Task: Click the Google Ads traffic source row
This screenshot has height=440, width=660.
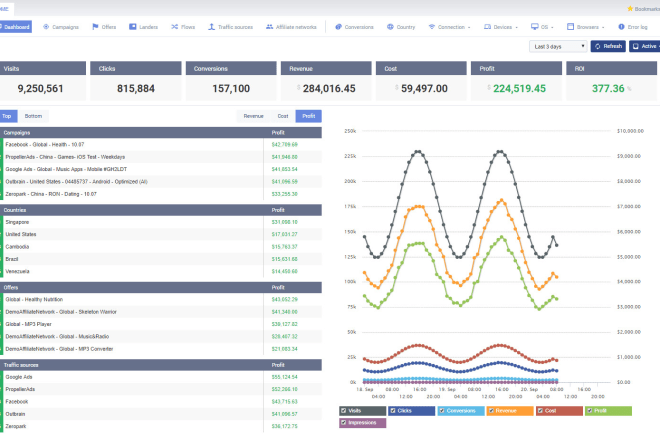Action: [161, 377]
